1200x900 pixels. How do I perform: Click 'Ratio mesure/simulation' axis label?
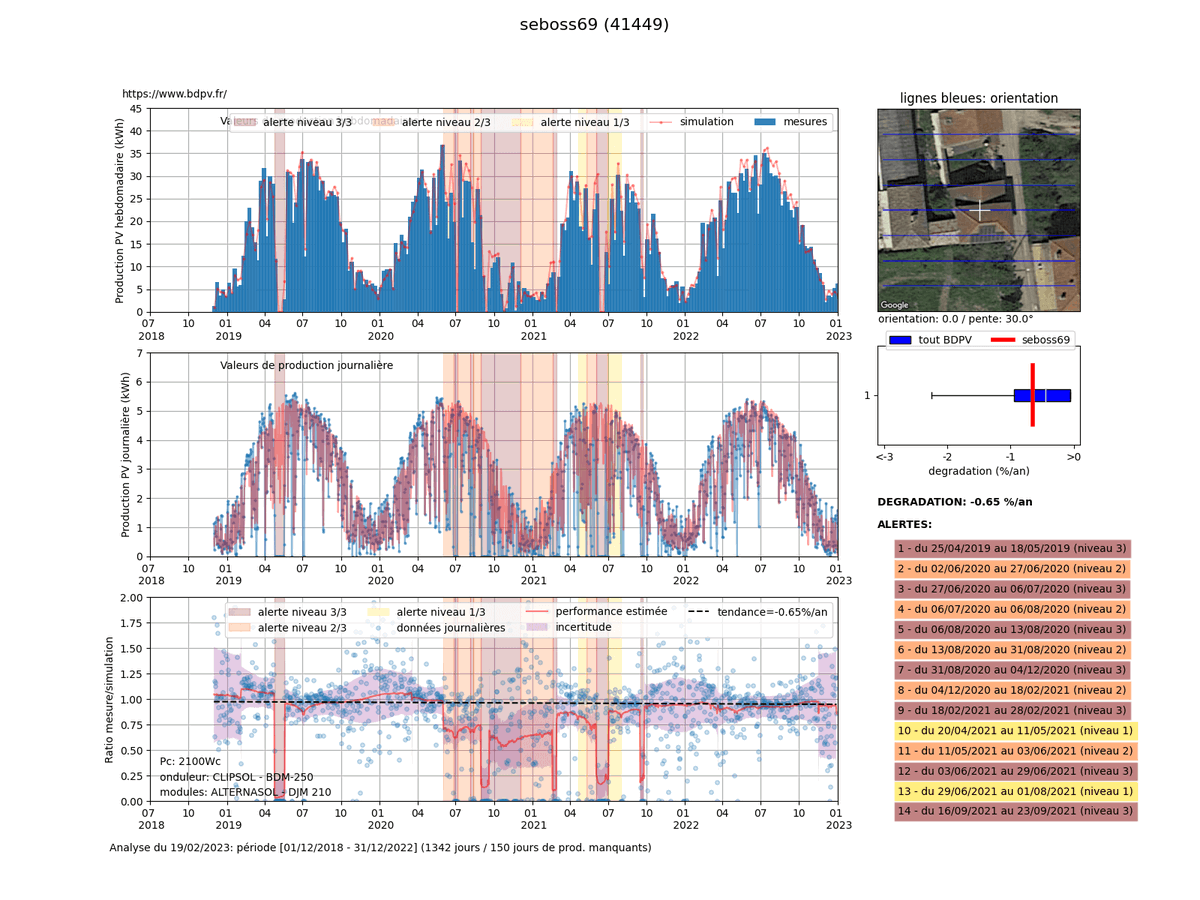click(x=110, y=700)
